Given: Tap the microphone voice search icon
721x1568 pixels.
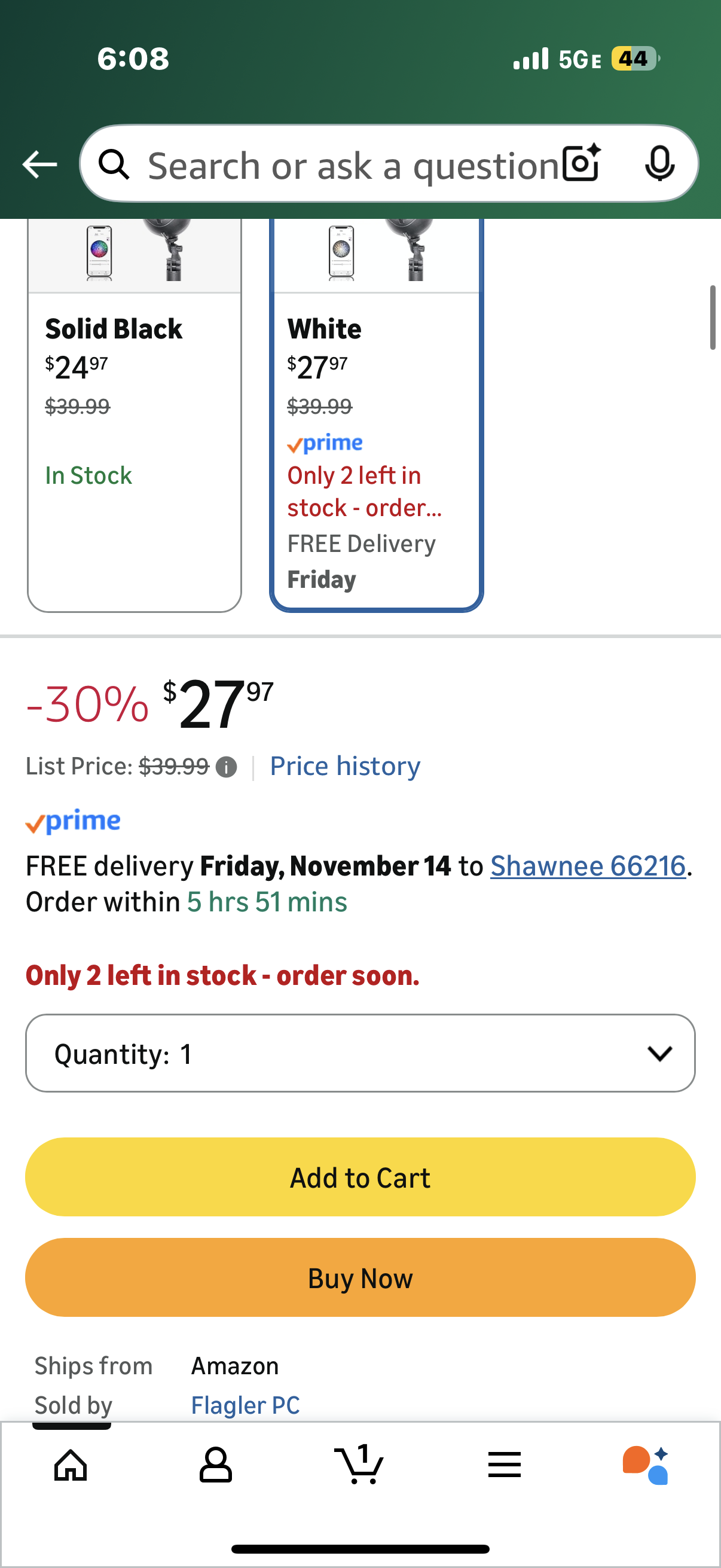Looking at the screenshot, I should pos(659,164).
